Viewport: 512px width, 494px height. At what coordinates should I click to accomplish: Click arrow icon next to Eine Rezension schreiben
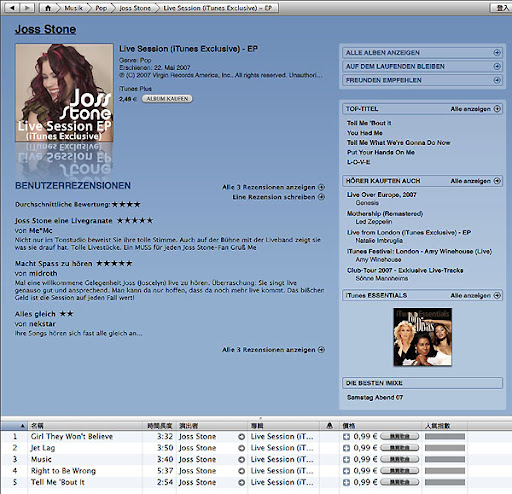(321, 197)
